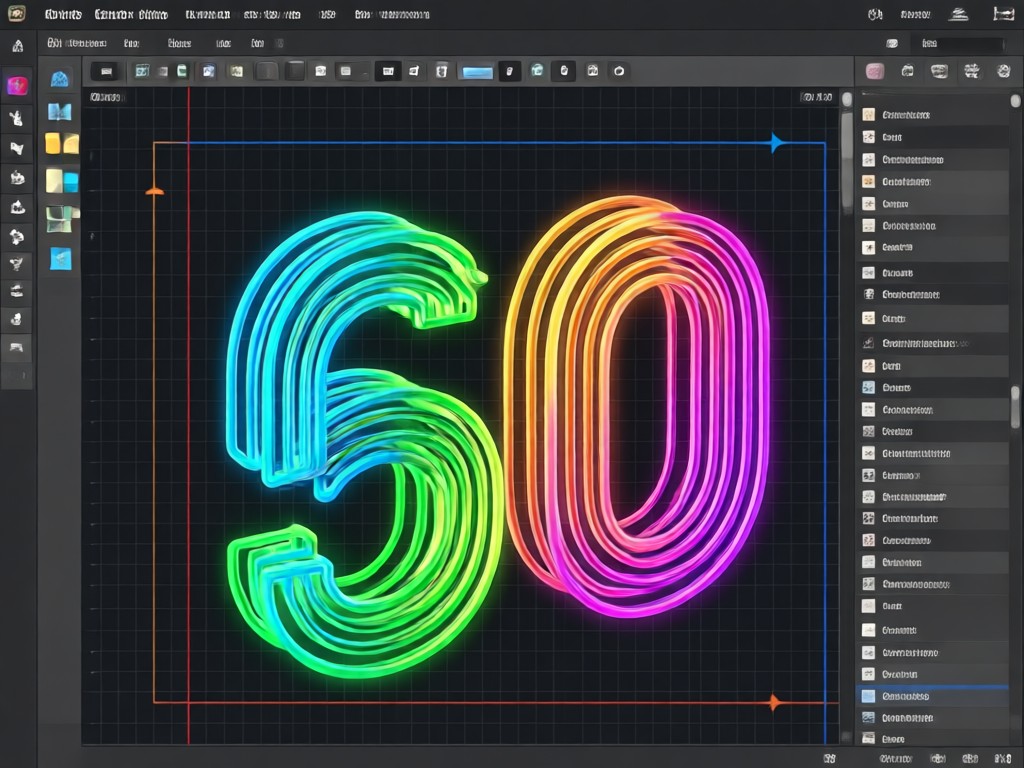Image resolution: width=1024 pixels, height=768 pixels.
Task: Select the light blue bar in top toolbar
Action: click(x=477, y=72)
